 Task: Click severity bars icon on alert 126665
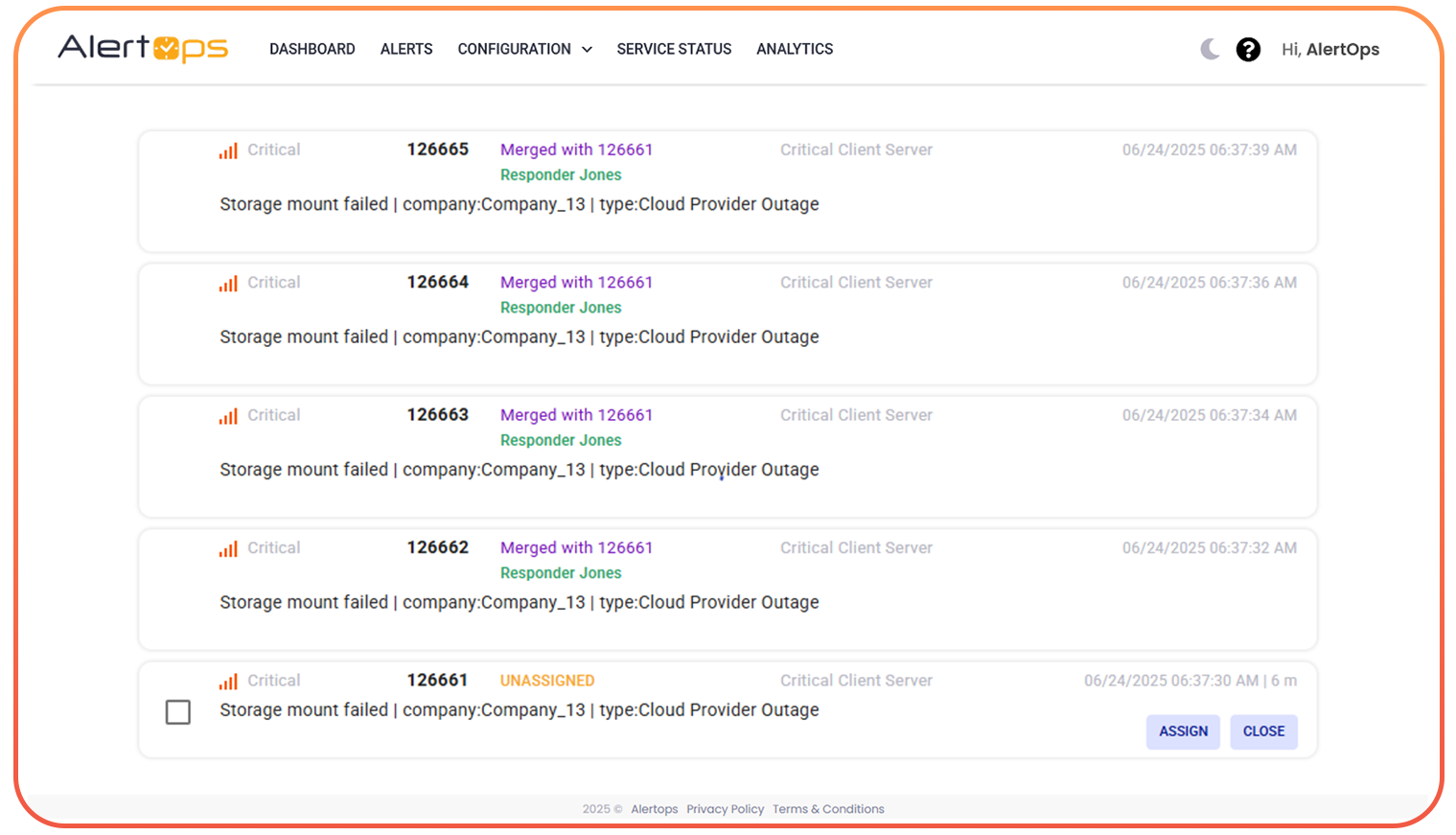pos(228,151)
